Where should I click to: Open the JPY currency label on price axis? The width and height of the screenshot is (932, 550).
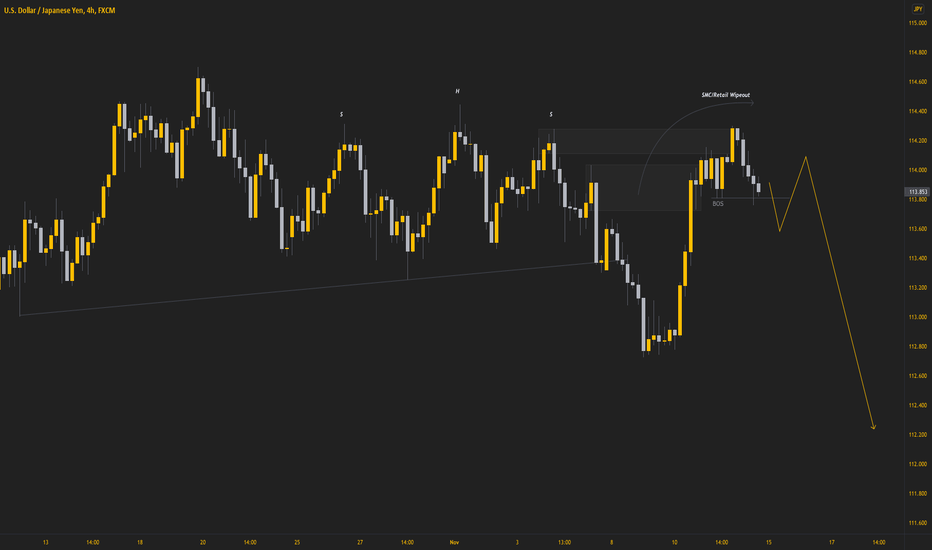[x=917, y=9]
